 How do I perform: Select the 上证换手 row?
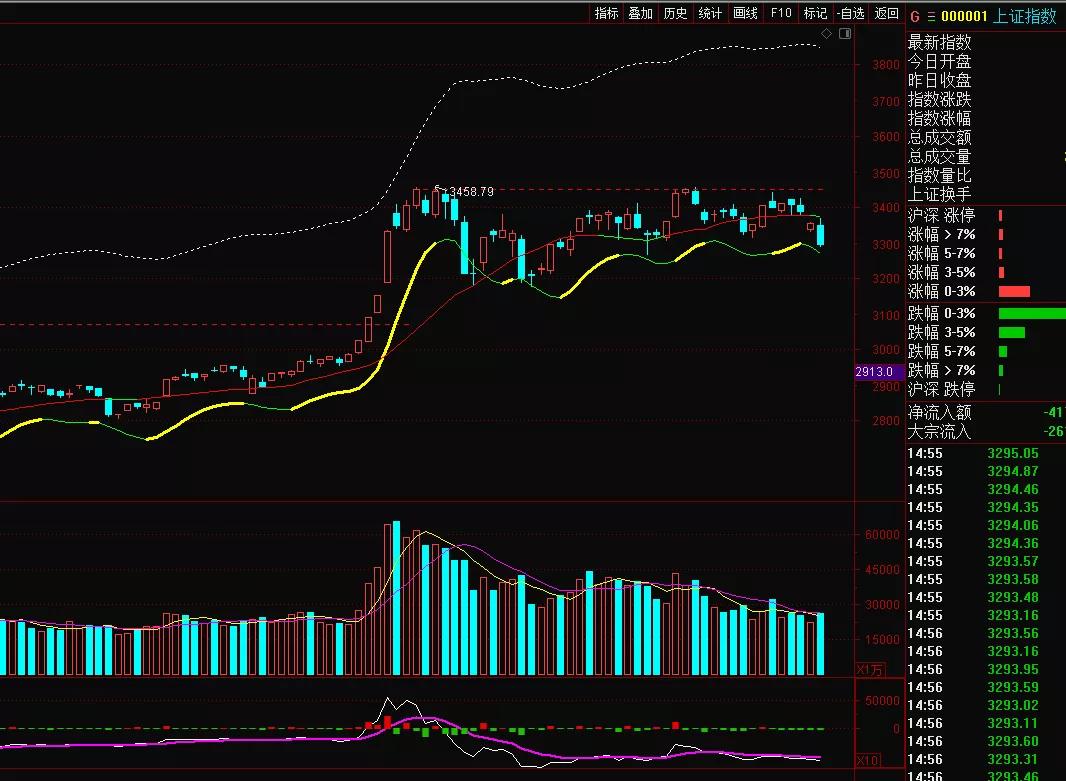986,194
